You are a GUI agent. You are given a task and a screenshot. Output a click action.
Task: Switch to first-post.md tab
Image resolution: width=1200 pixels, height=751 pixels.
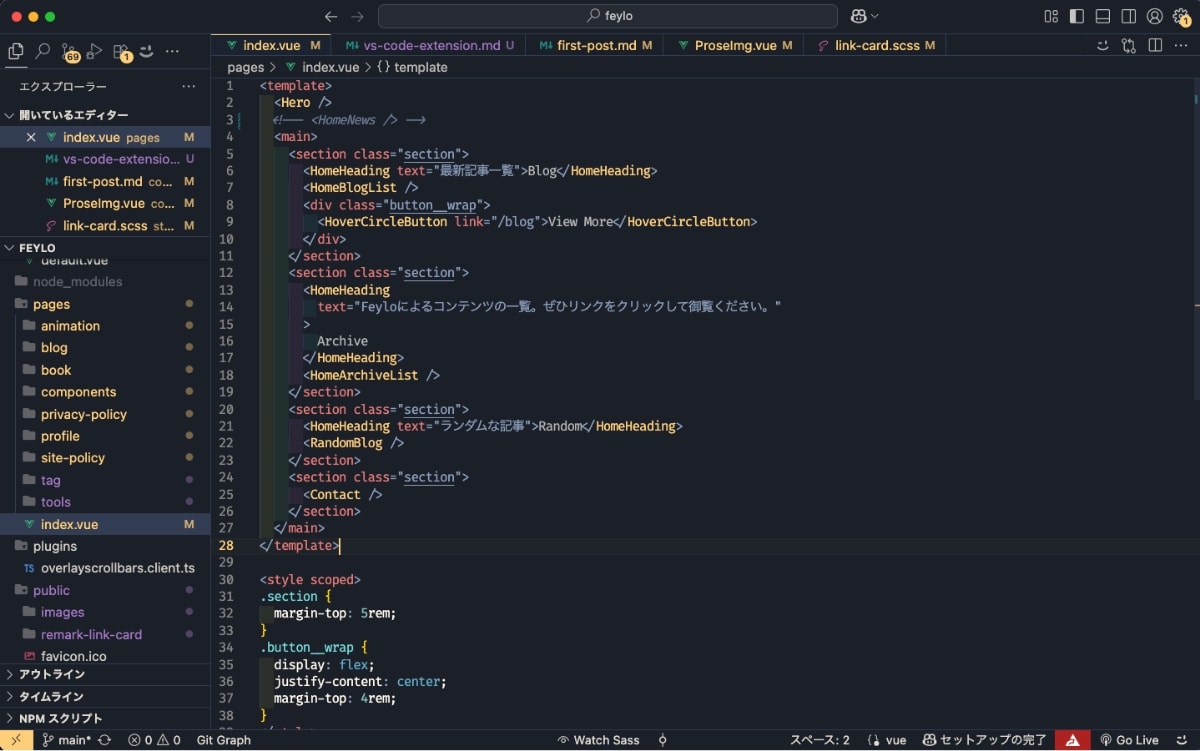594,45
